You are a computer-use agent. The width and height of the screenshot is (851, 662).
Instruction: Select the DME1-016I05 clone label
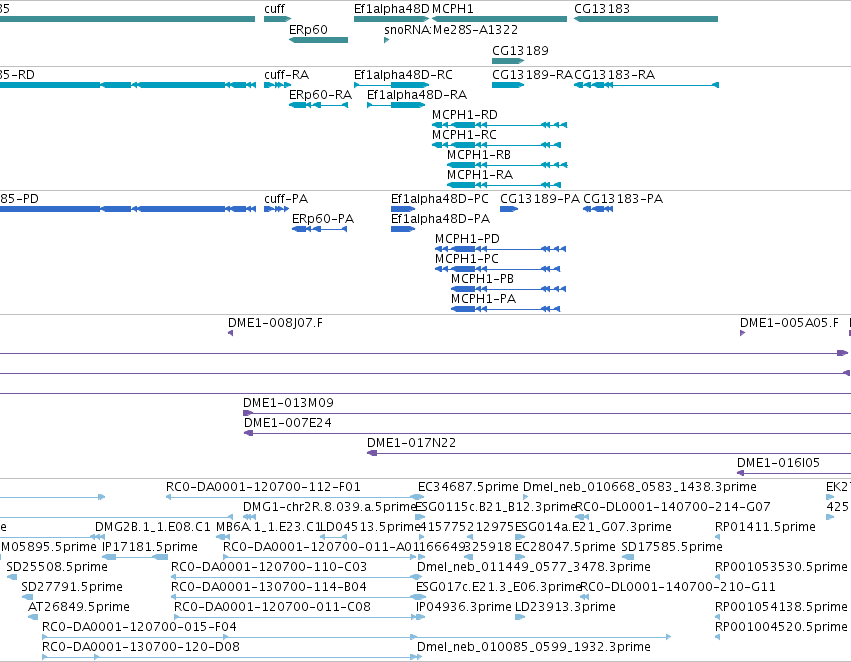[778, 463]
